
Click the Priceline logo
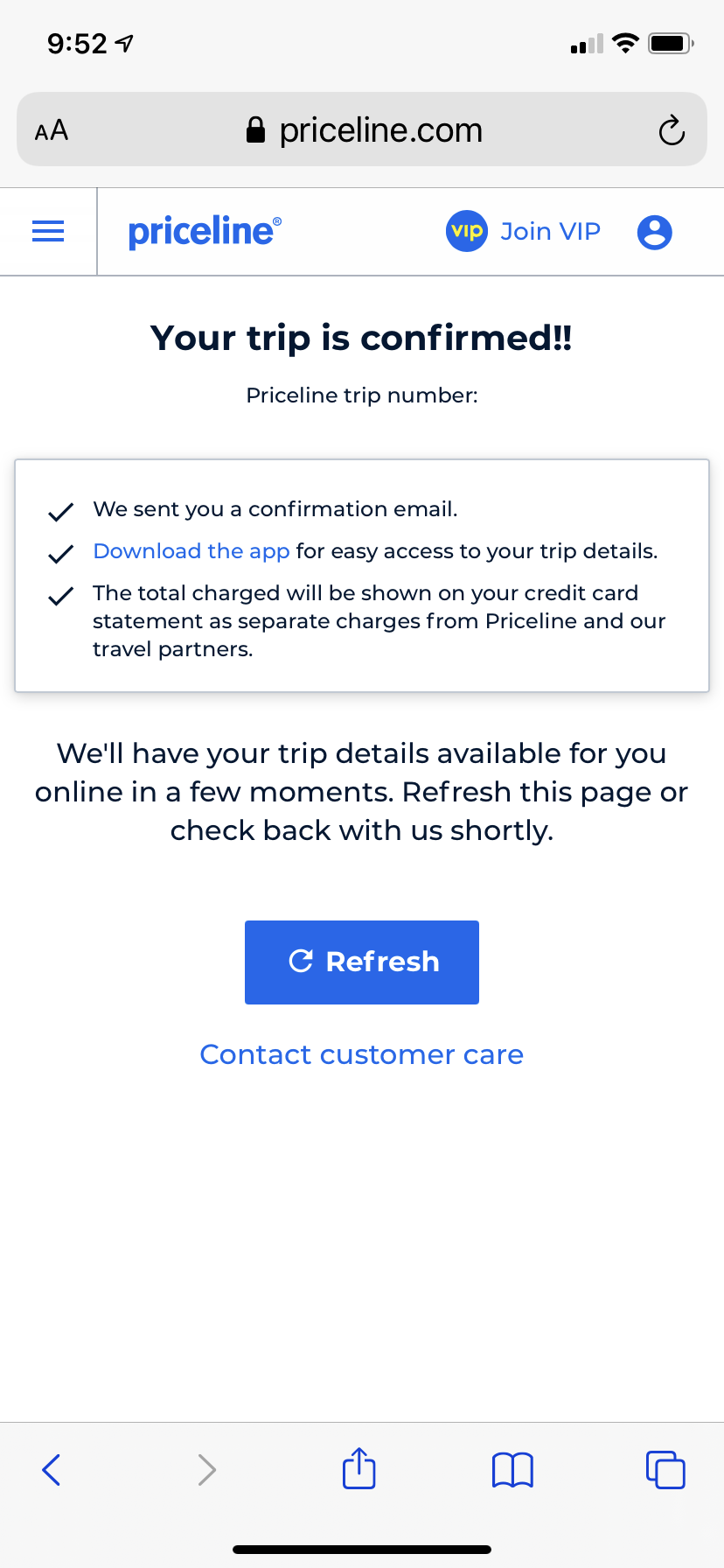(x=205, y=232)
